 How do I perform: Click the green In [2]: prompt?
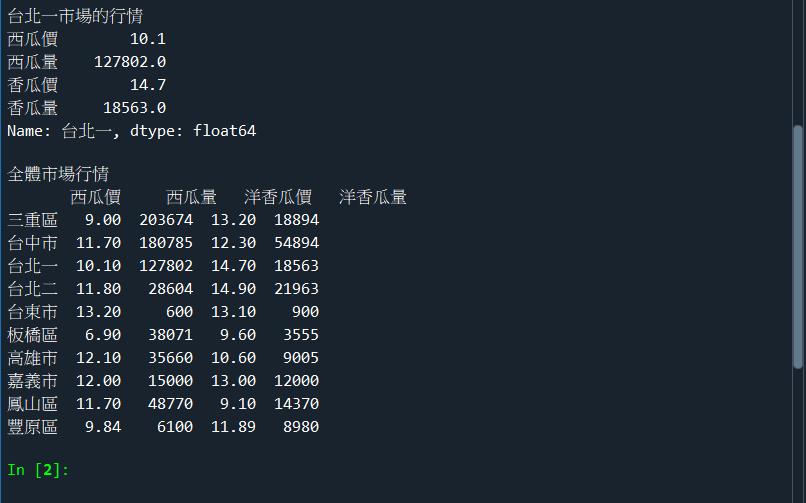(38, 470)
